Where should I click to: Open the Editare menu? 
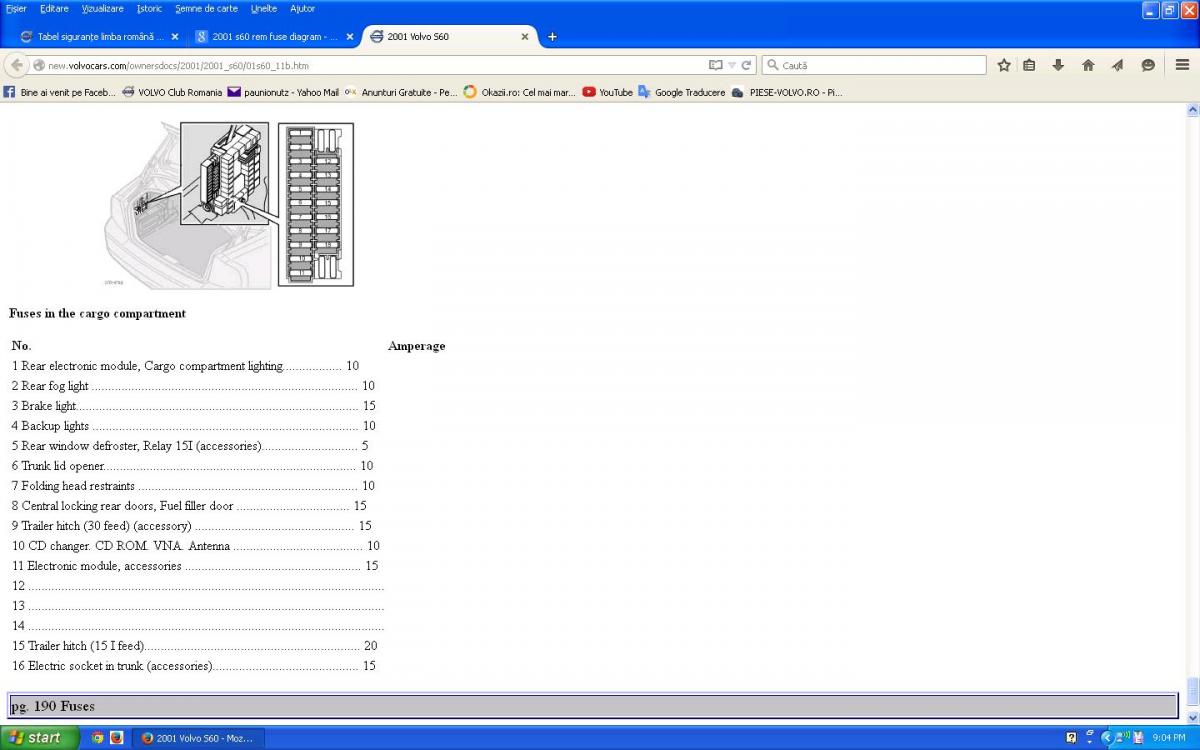(x=54, y=8)
